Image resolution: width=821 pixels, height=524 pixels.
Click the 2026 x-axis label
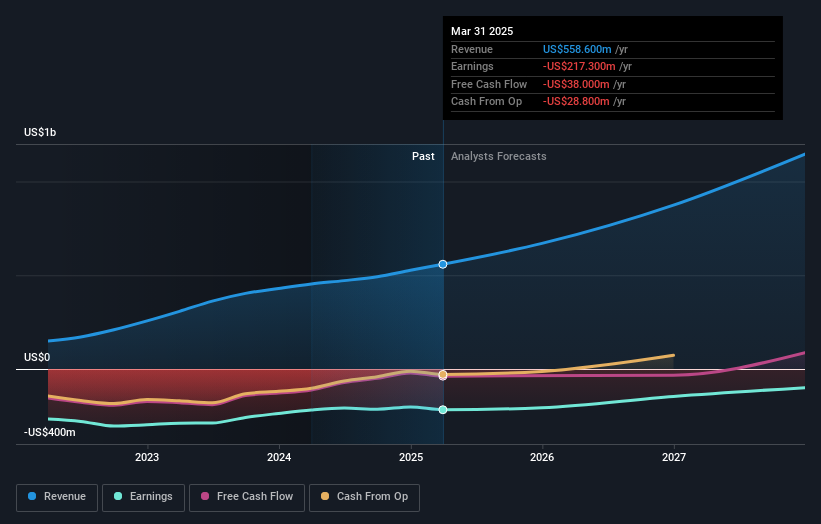pos(542,457)
